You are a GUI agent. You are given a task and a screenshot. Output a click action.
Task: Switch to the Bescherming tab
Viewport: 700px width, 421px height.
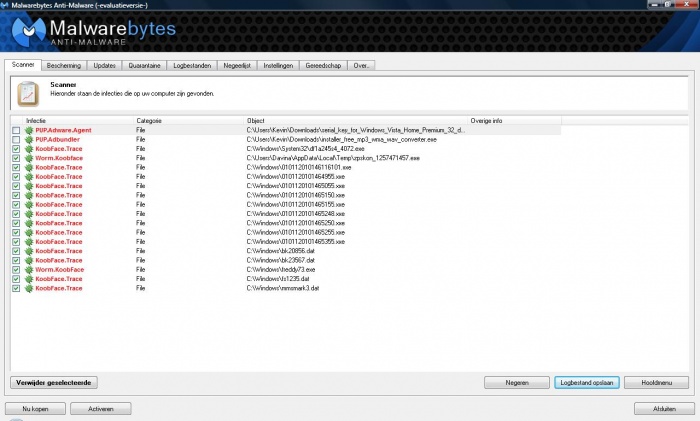pyautogui.click(x=64, y=66)
